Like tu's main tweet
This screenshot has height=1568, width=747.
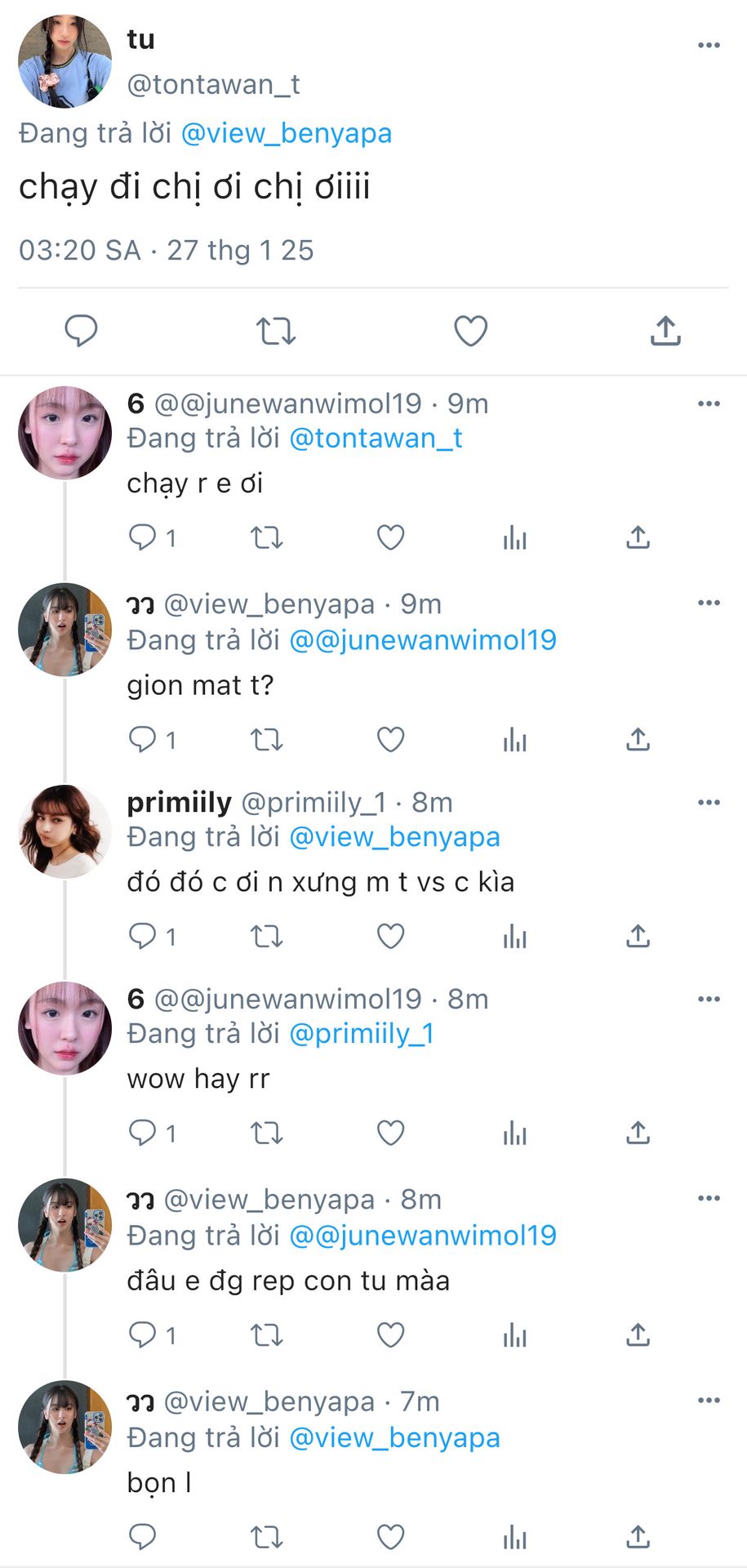click(x=470, y=331)
